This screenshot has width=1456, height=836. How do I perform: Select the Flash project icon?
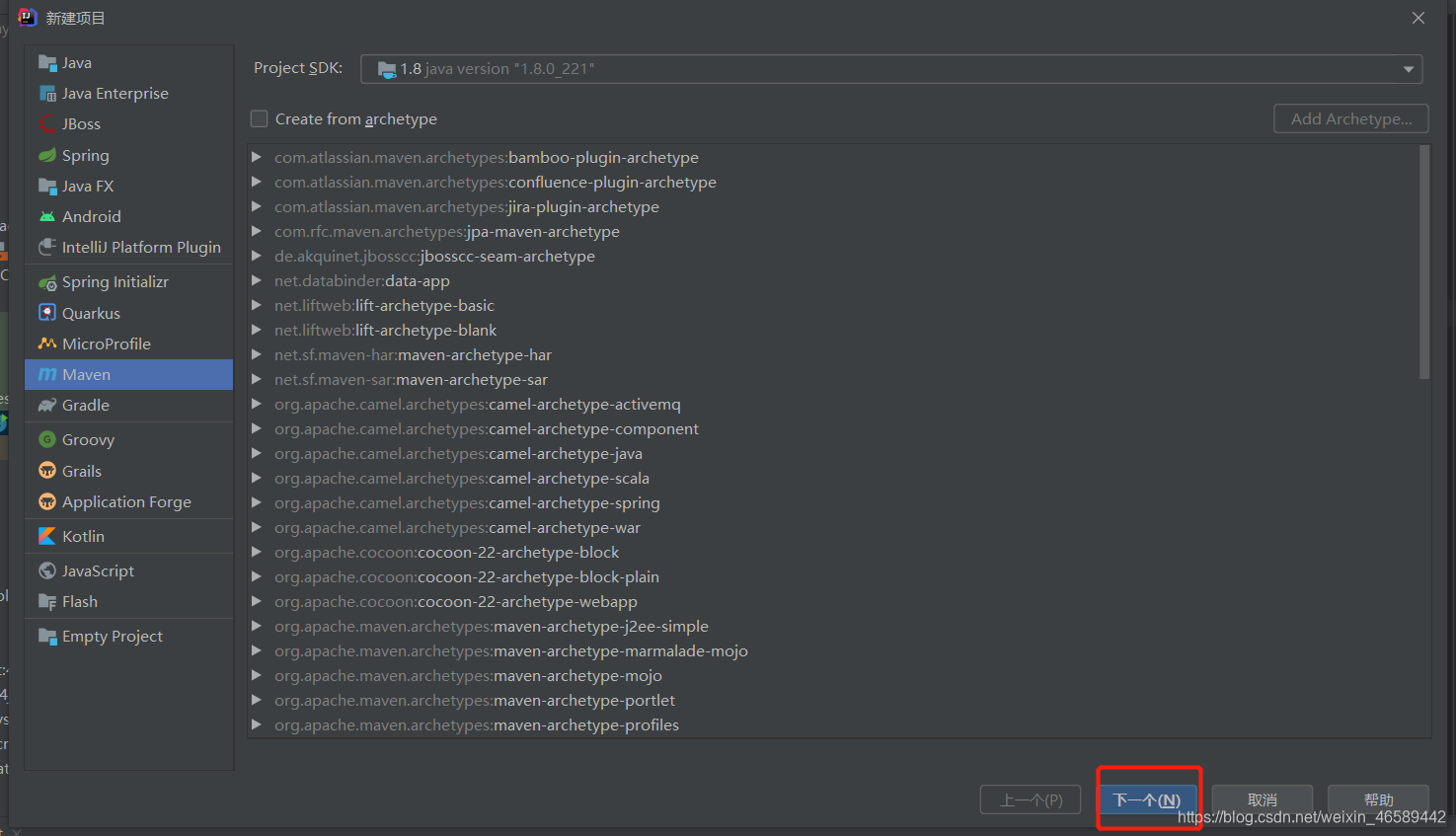[x=47, y=602]
